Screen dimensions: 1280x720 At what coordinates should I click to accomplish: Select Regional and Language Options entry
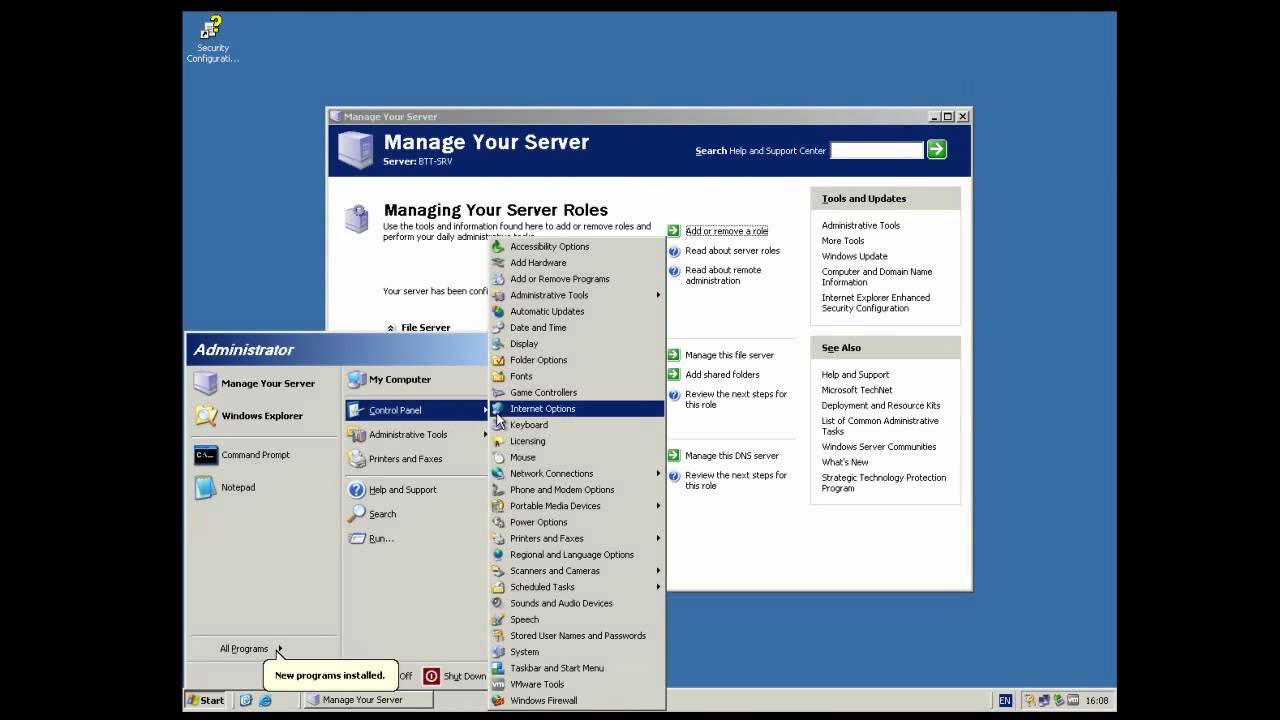coord(577,555)
